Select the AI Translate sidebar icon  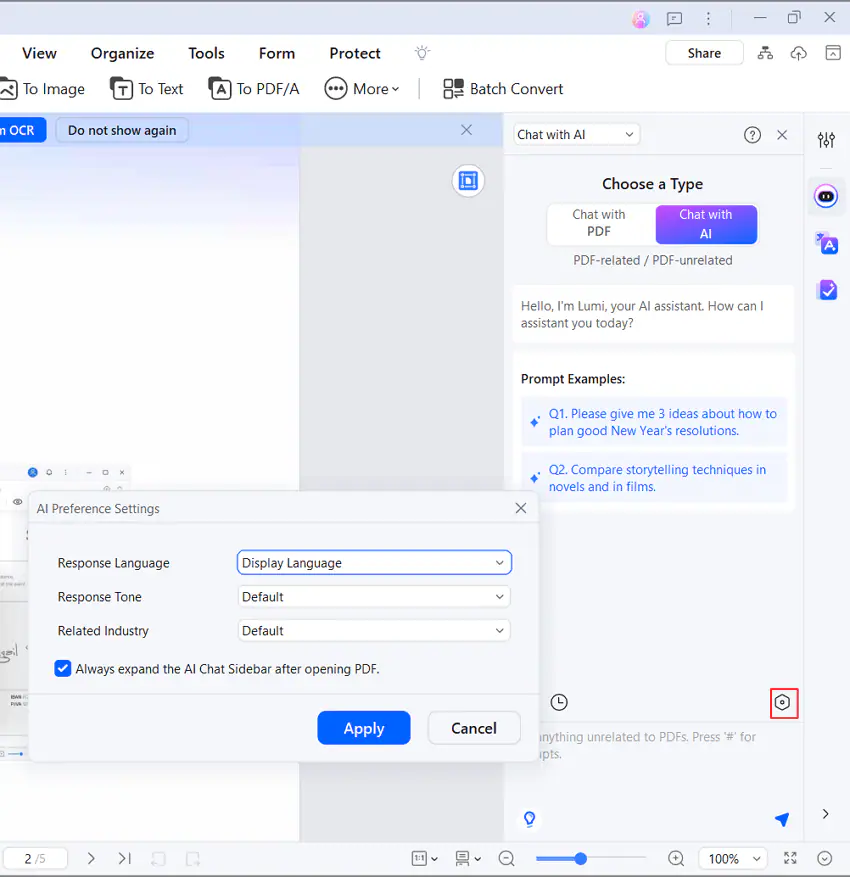(826, 243)
